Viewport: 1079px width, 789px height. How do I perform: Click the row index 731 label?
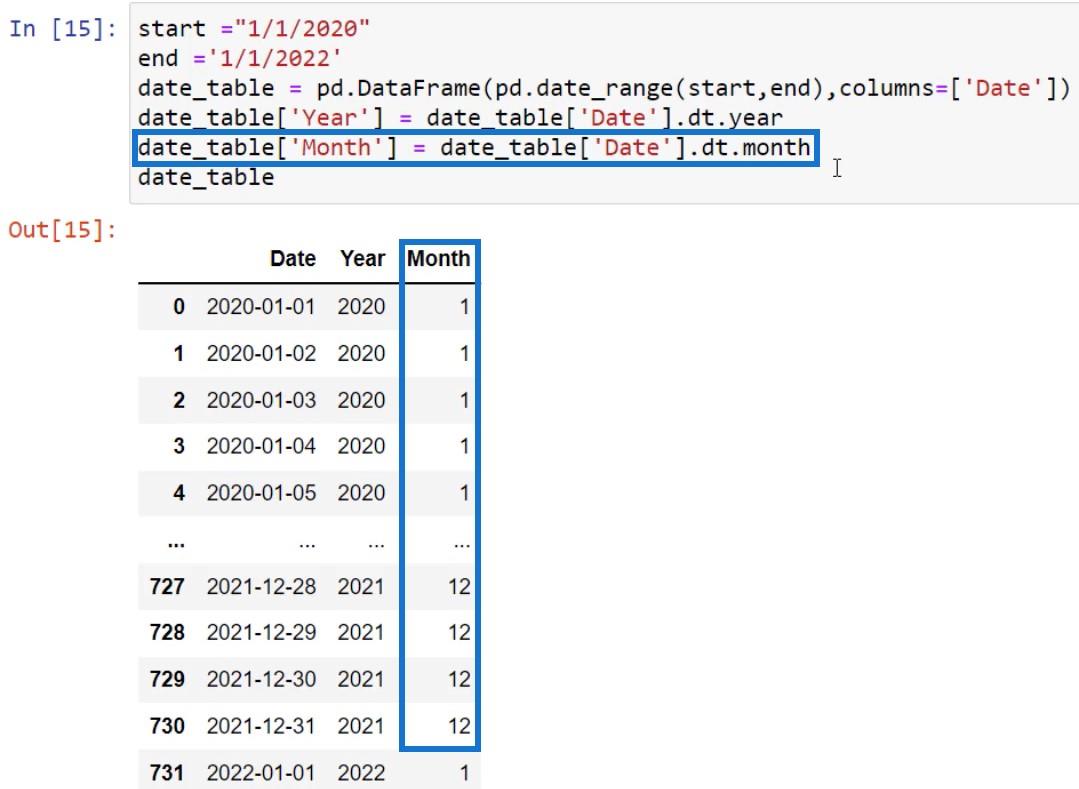point(167,772)
